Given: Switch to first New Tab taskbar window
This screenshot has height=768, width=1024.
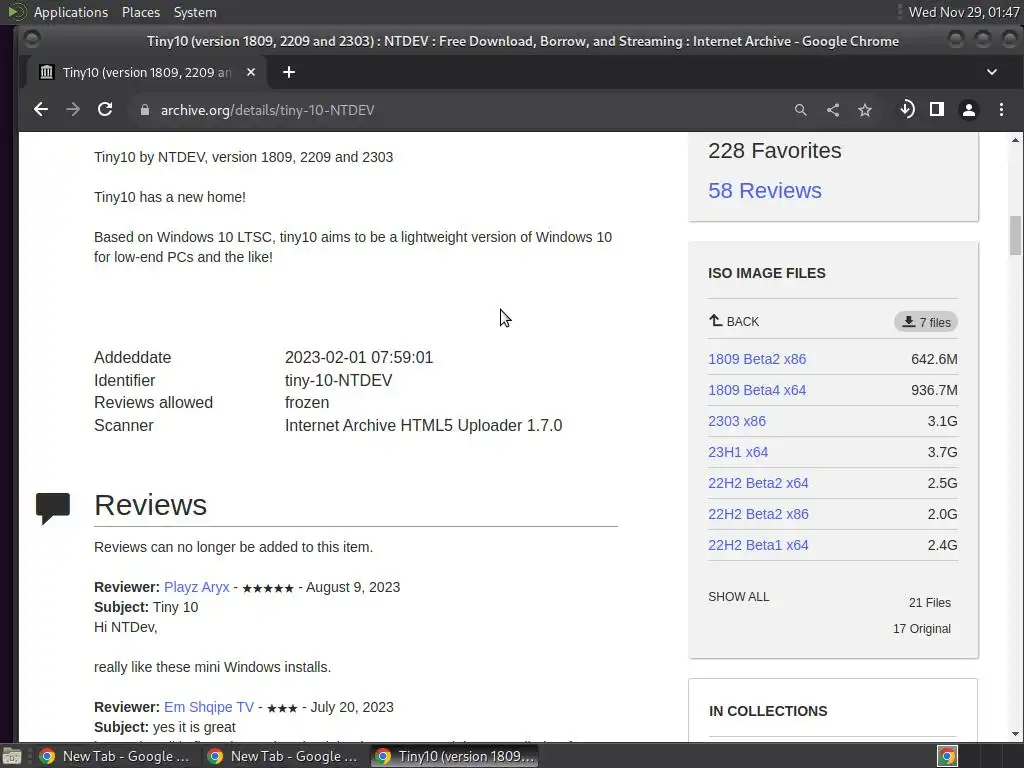Looking at the screenshot, I should [x=115, y=756].
